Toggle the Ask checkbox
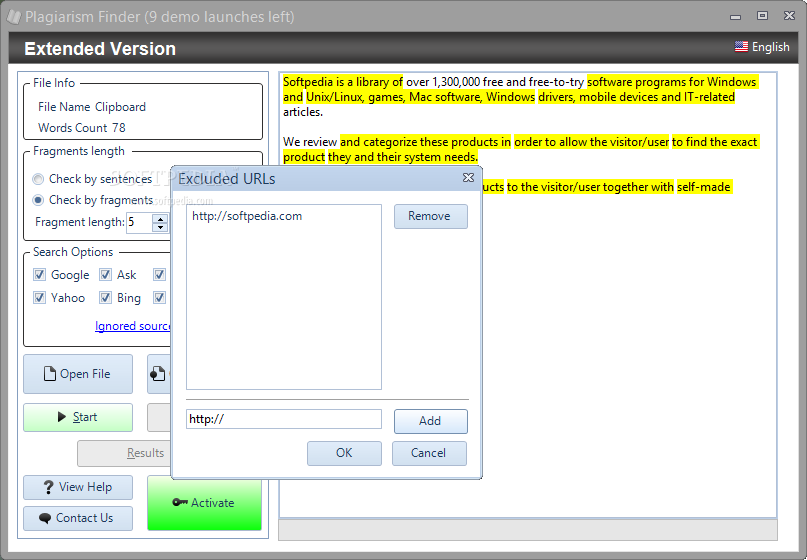Screen dimensions: 807x560 point(105,274)
